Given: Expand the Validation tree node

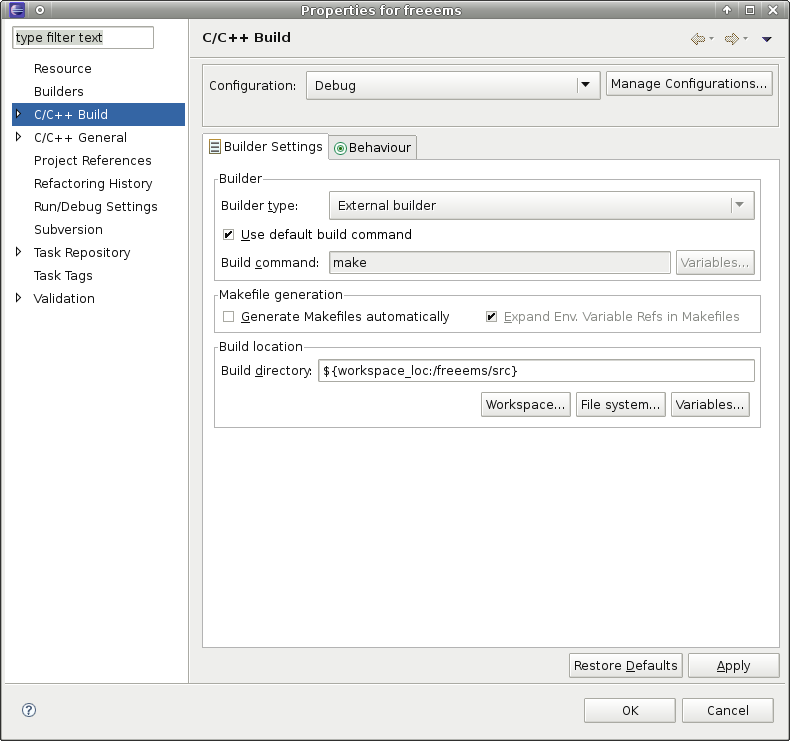Looking at the screenshot, I should 19,298.
